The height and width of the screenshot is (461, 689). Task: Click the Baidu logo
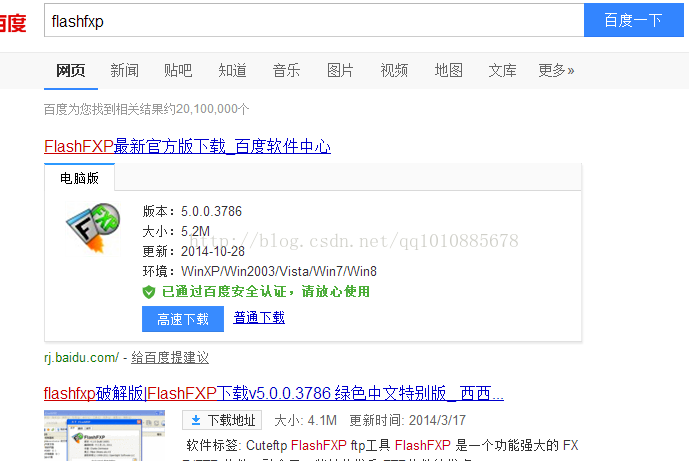13,23
